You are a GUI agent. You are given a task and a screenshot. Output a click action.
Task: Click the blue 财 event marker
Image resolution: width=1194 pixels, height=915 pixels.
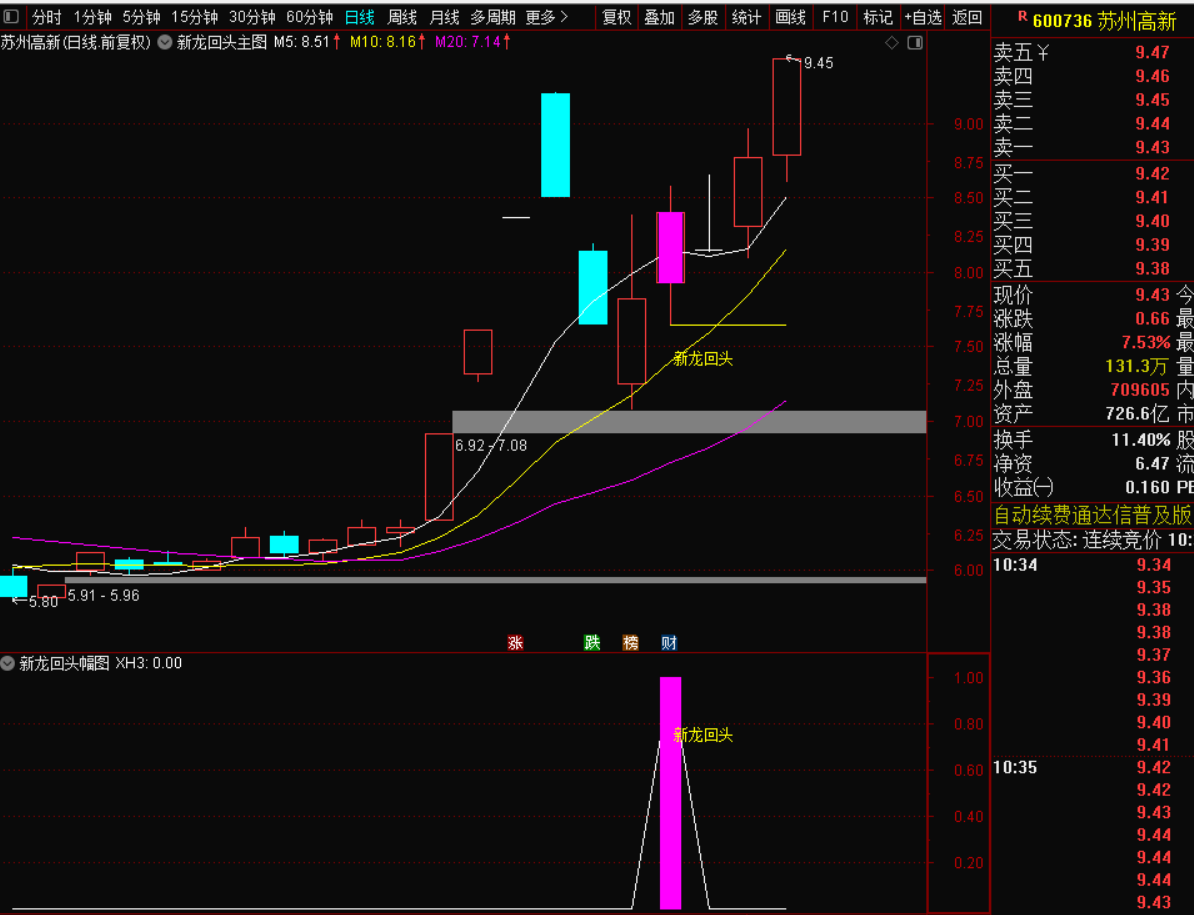pos(669,642)
